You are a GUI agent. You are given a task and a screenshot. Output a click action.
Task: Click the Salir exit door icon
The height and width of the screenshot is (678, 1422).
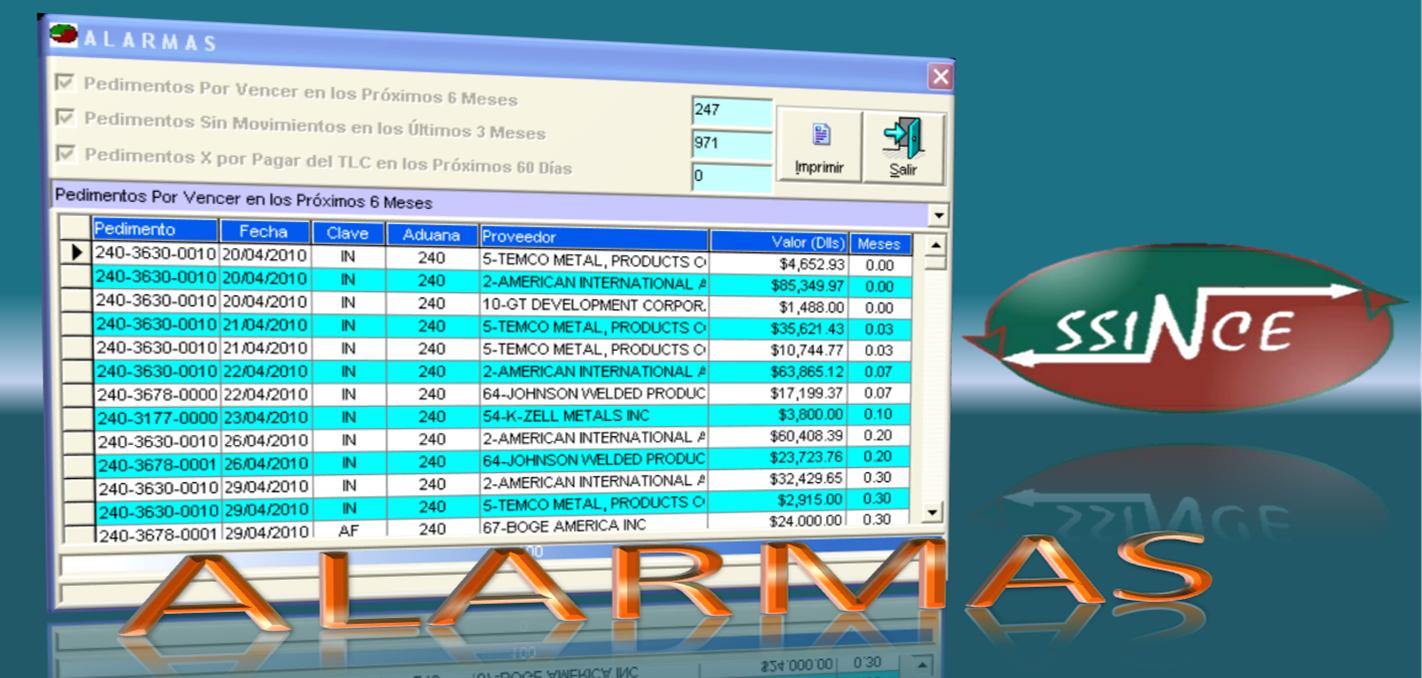click(x=903, y=137)
